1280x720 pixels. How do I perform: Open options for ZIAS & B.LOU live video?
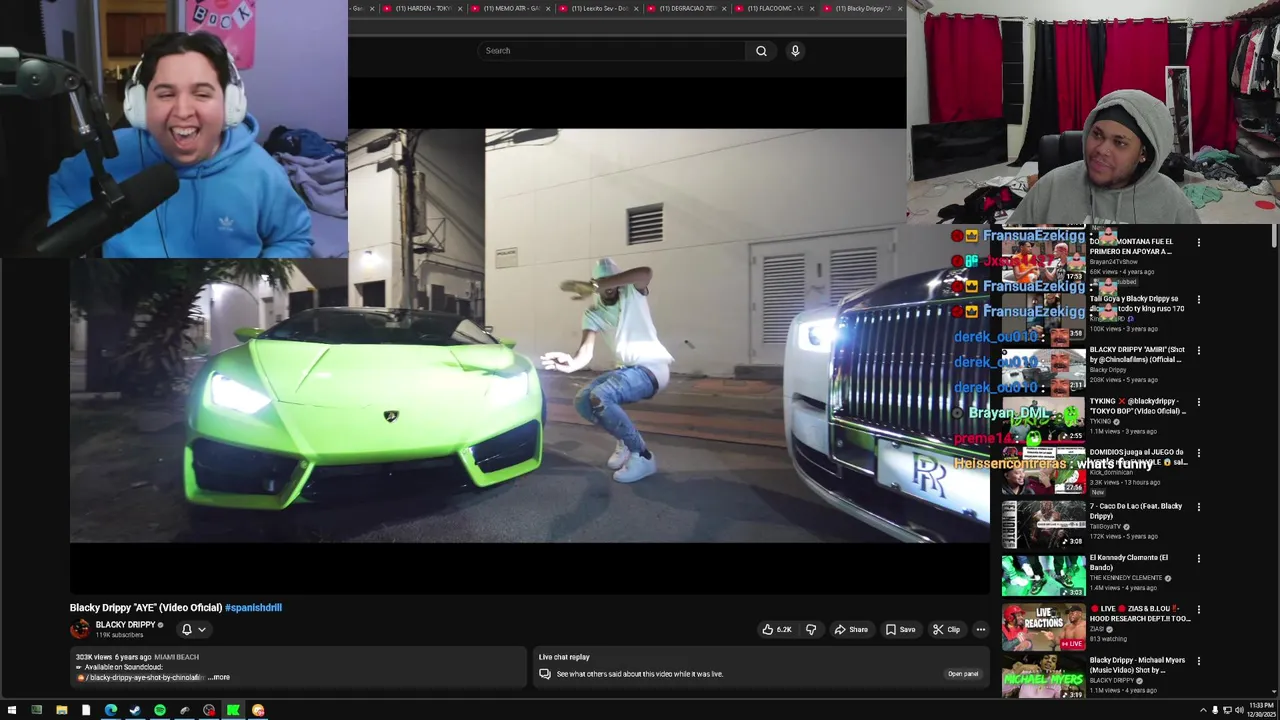coord(1199,609)
